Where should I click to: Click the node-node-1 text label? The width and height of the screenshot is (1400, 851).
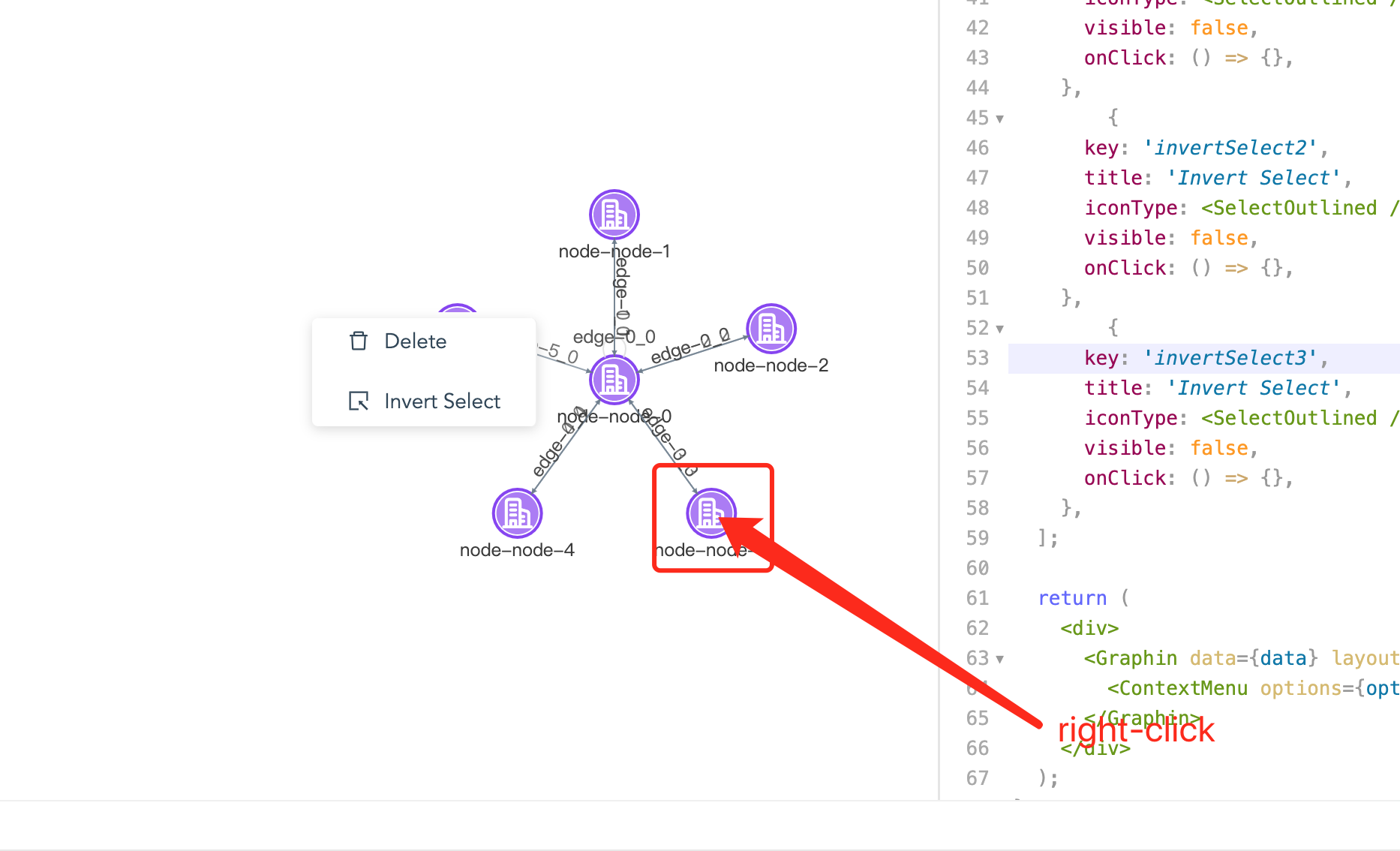(x=614, y=251)
